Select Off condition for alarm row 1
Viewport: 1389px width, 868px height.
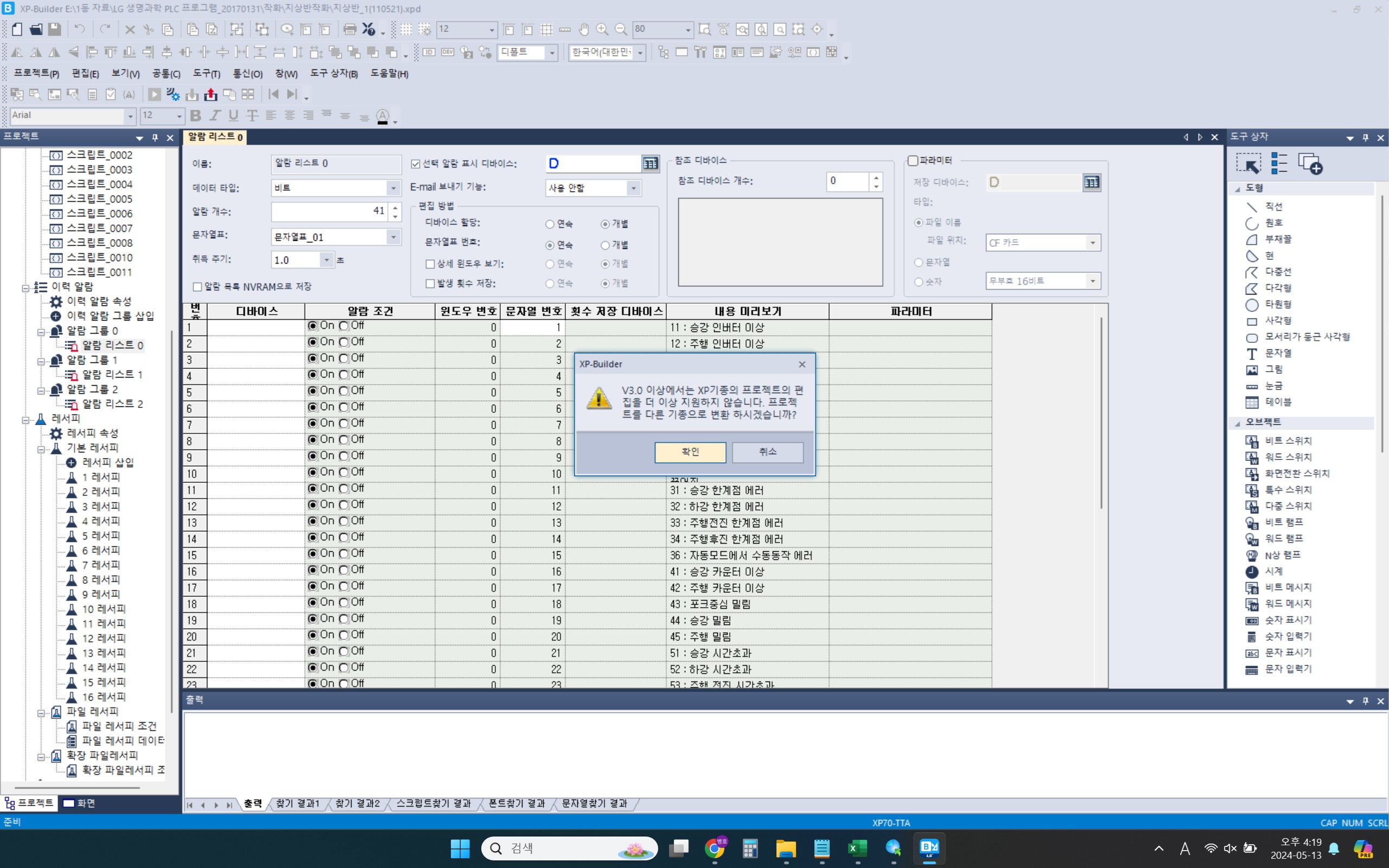[x=344, y=326]
